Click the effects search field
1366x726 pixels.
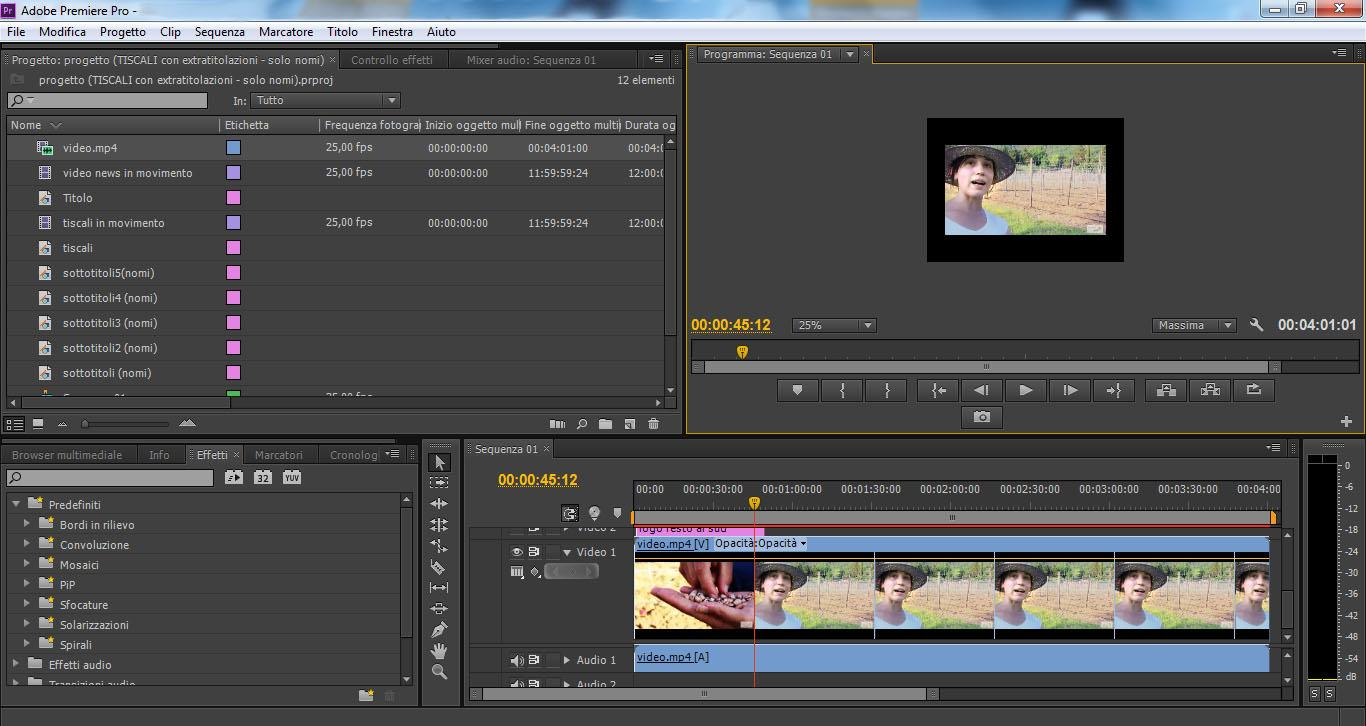click(x=110, y=478)
